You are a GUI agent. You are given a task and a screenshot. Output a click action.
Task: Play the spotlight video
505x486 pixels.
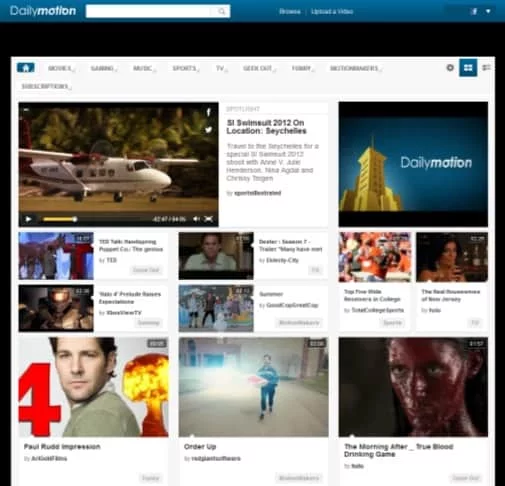(28, 219)
